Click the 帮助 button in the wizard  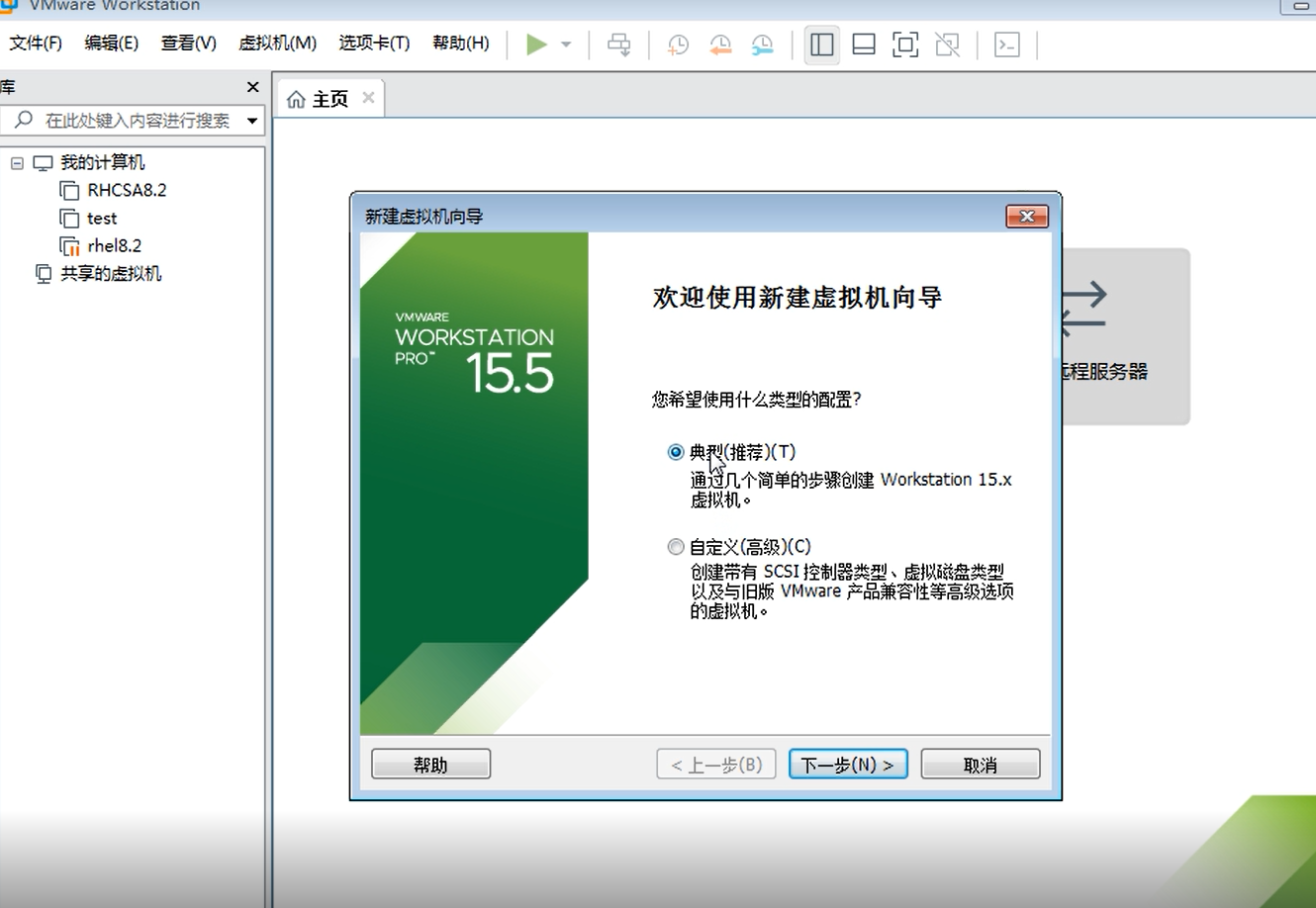(430, 764)
